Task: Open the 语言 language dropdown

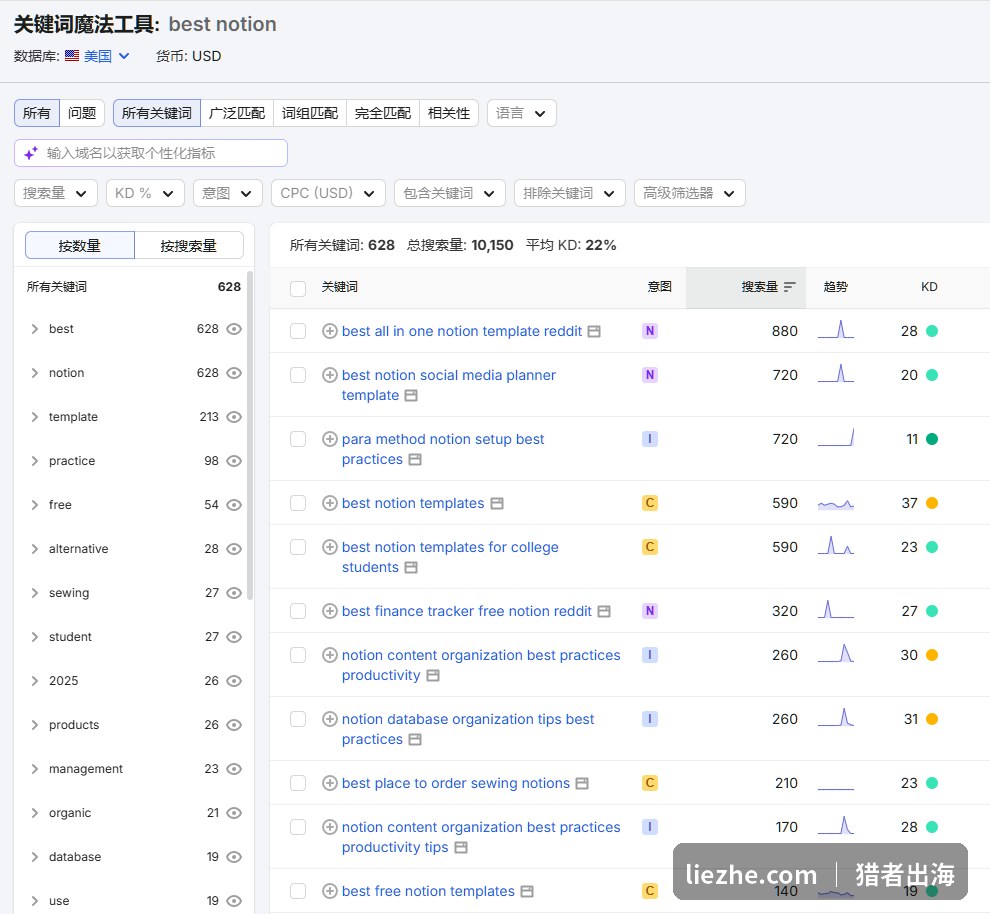Action: click(x=522, y=113)
